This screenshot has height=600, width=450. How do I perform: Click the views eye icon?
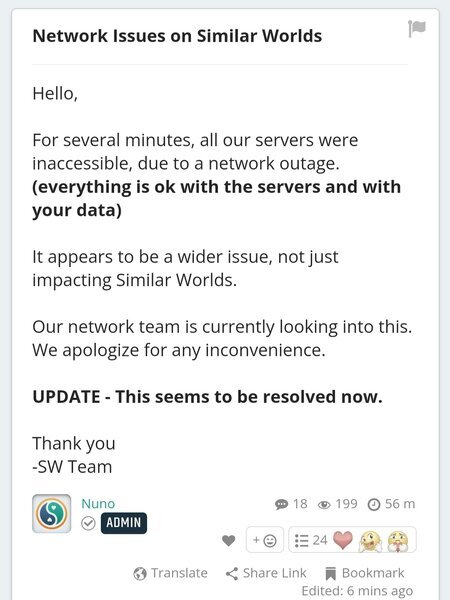324,505
